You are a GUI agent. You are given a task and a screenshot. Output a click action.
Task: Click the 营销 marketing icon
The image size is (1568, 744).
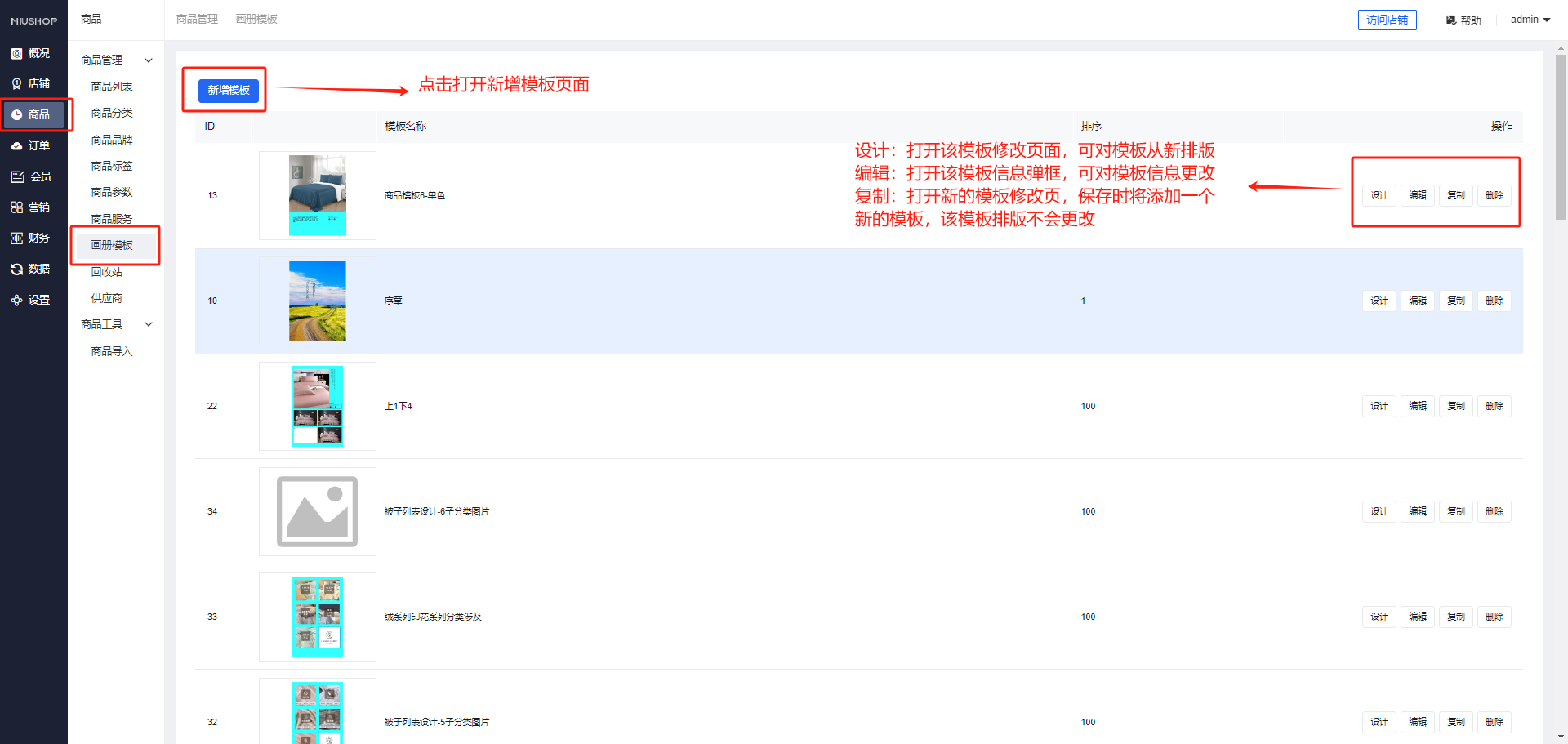[x=16, y=207]
